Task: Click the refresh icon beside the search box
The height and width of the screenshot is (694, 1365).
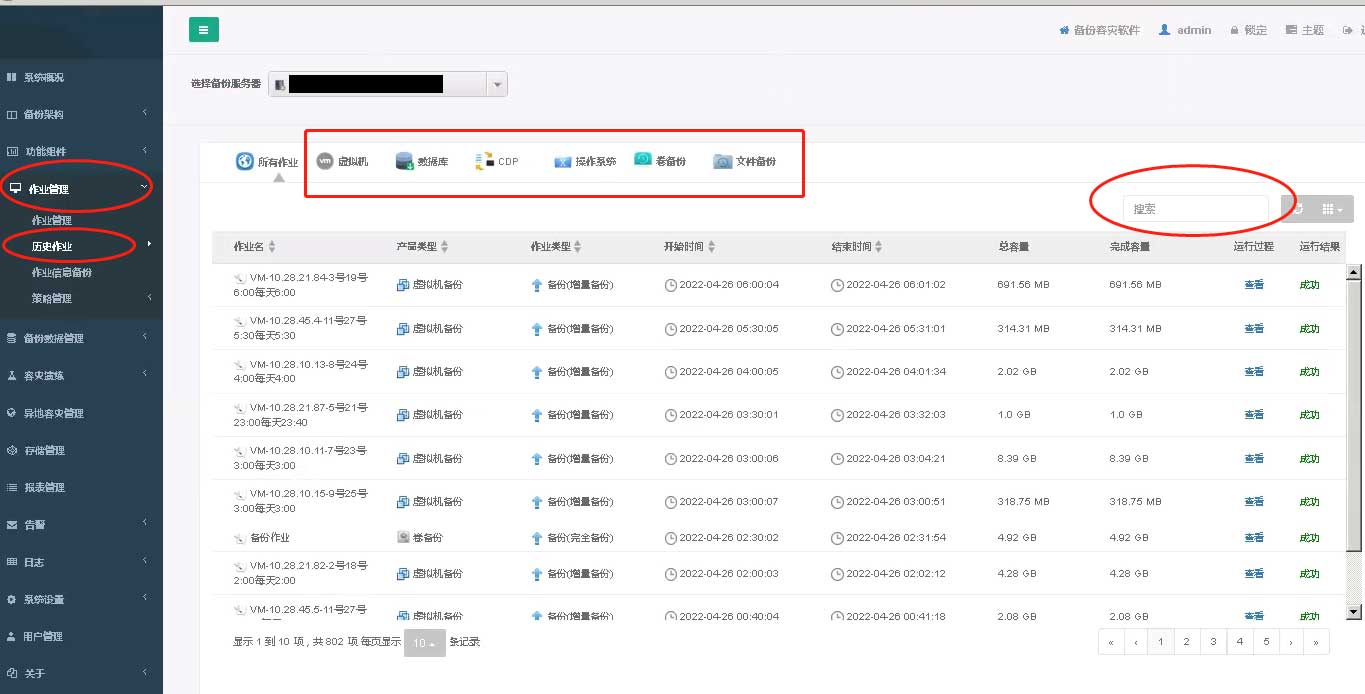Action: click(1298, 209)
